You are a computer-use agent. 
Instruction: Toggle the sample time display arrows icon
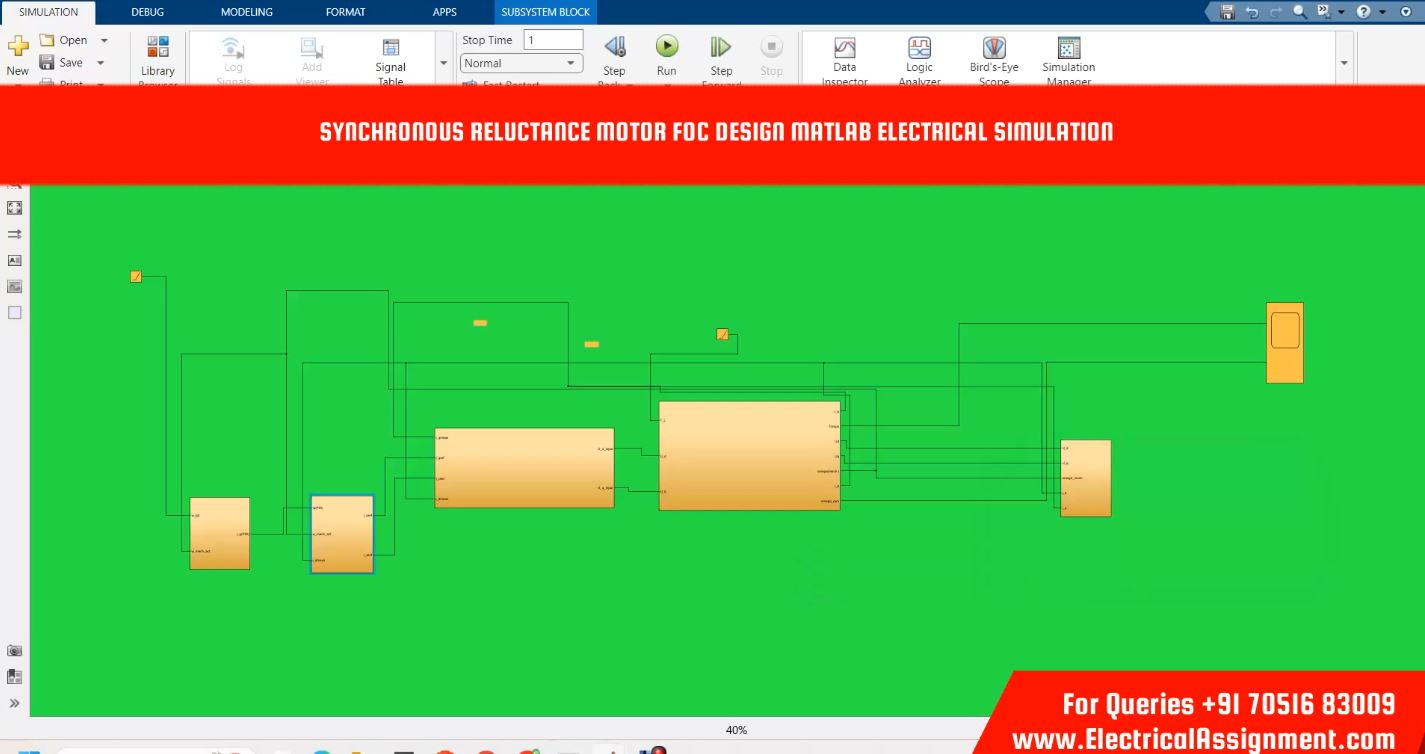tap(14, 234)
